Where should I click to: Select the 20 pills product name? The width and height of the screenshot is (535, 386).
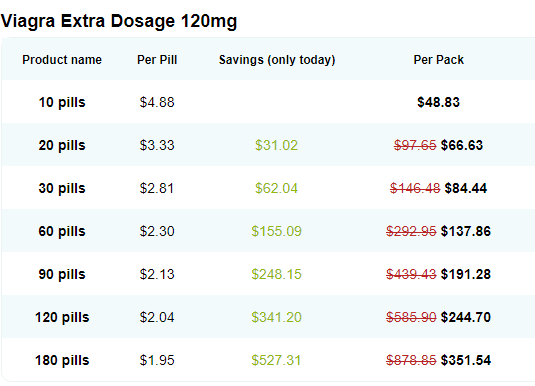tap(62, 145)
